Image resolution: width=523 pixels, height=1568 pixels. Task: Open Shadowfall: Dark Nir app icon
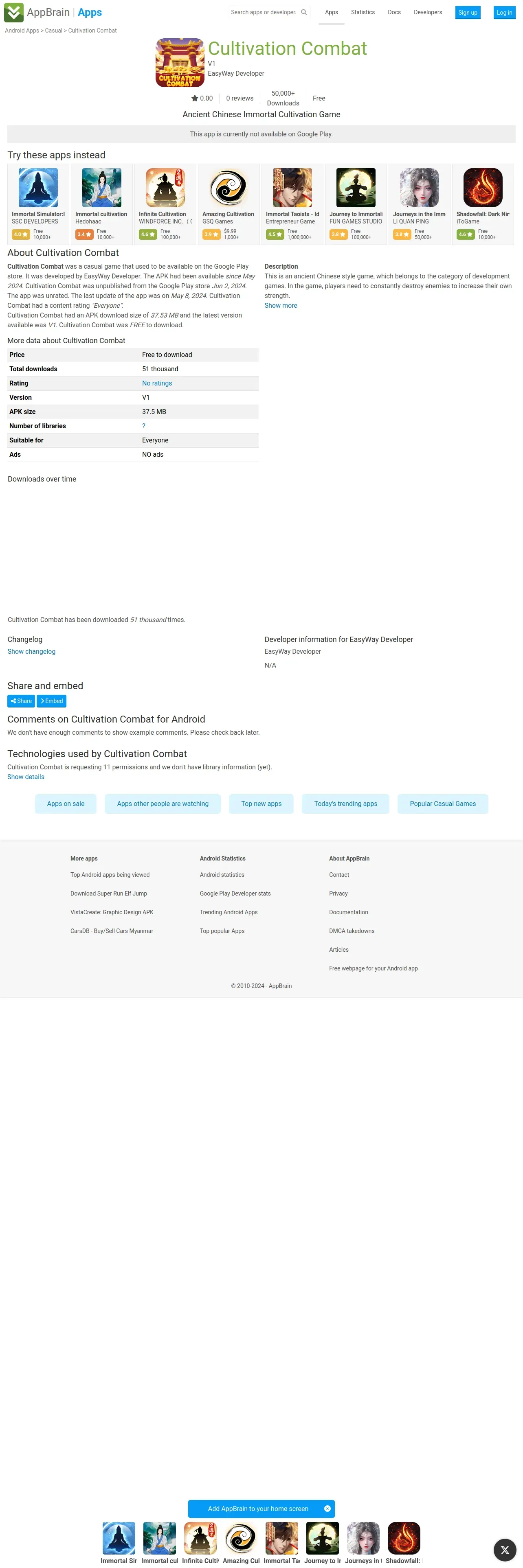pos(483,188)
